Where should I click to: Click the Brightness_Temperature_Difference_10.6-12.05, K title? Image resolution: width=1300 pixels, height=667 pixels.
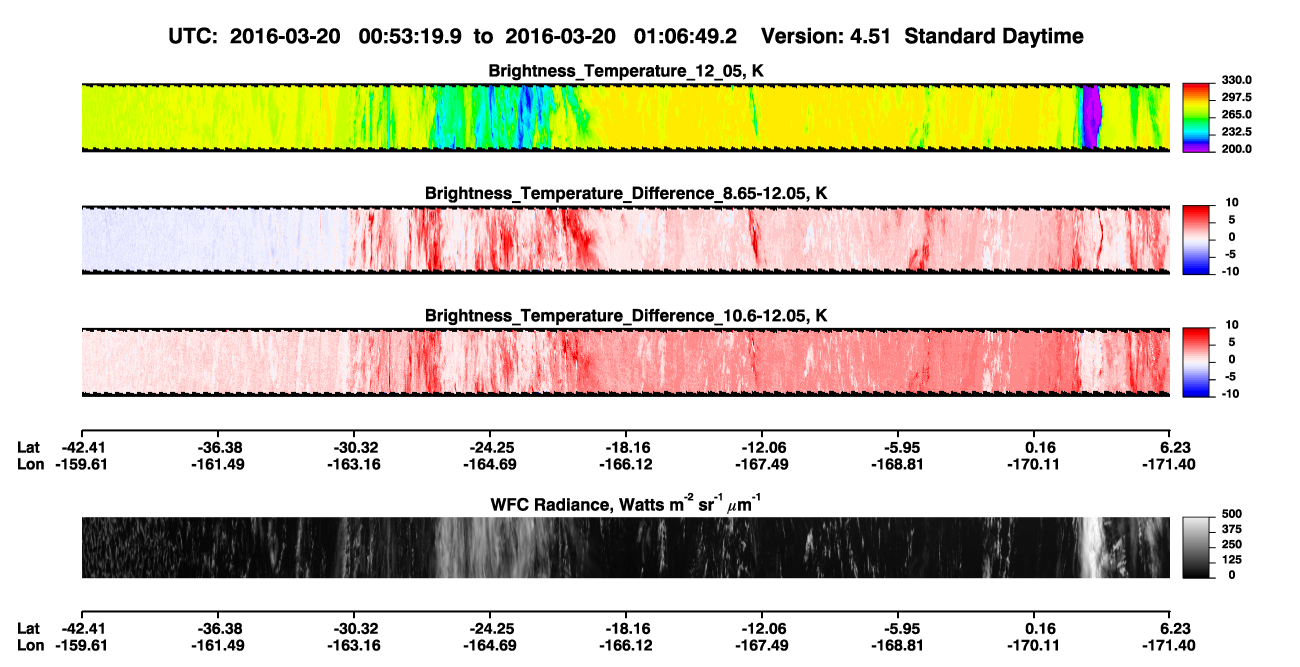(625, 316)
